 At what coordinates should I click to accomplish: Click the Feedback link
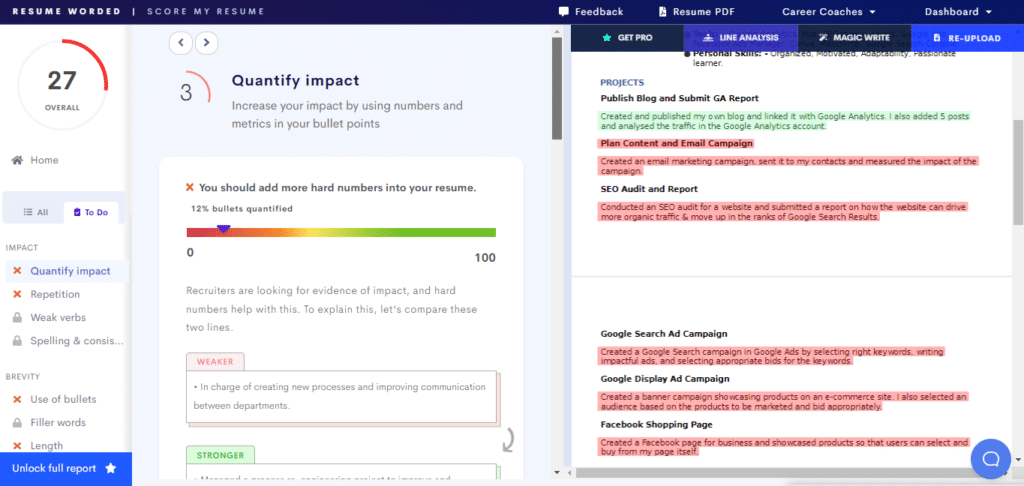[x=591, y=12]
